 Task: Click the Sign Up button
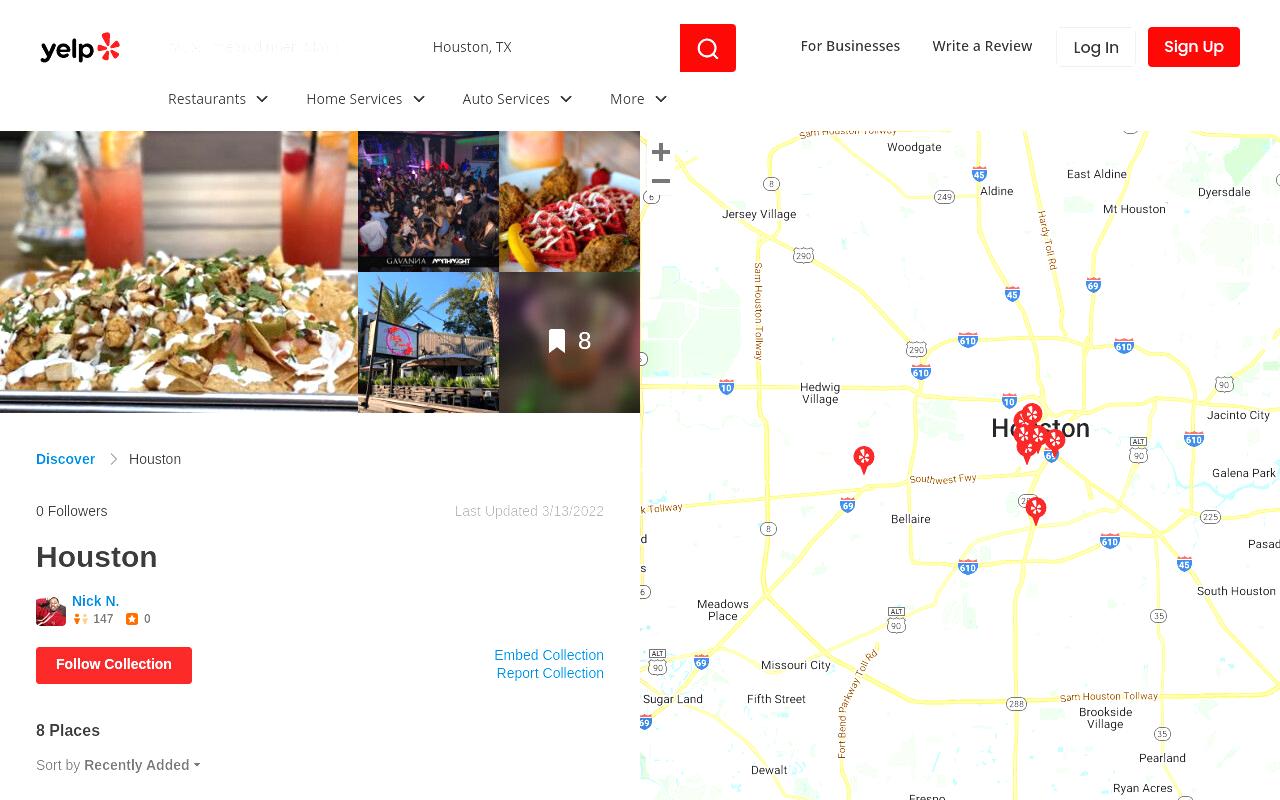pyautogui.click(x=1194, y=47)
